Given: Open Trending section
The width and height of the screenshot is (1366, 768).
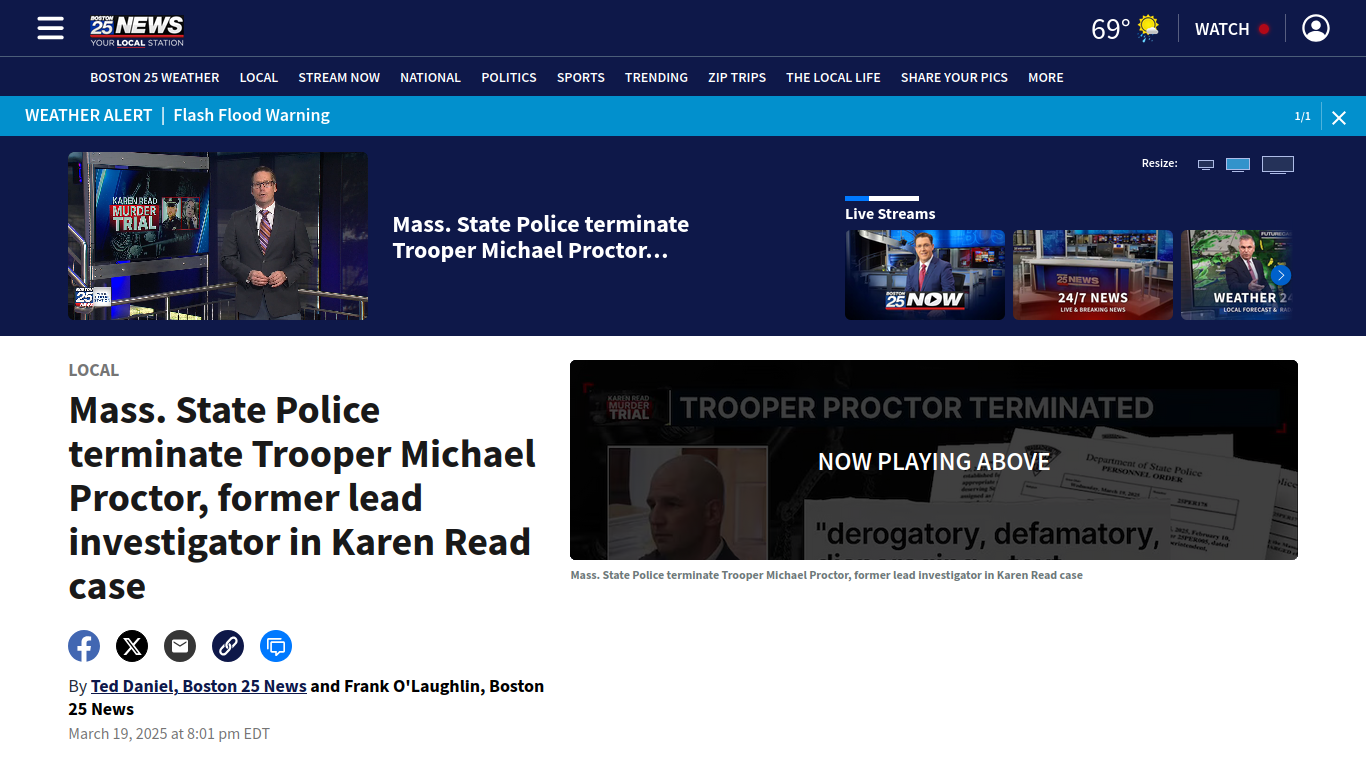Looking at the screenshot, I should (656, 77).
